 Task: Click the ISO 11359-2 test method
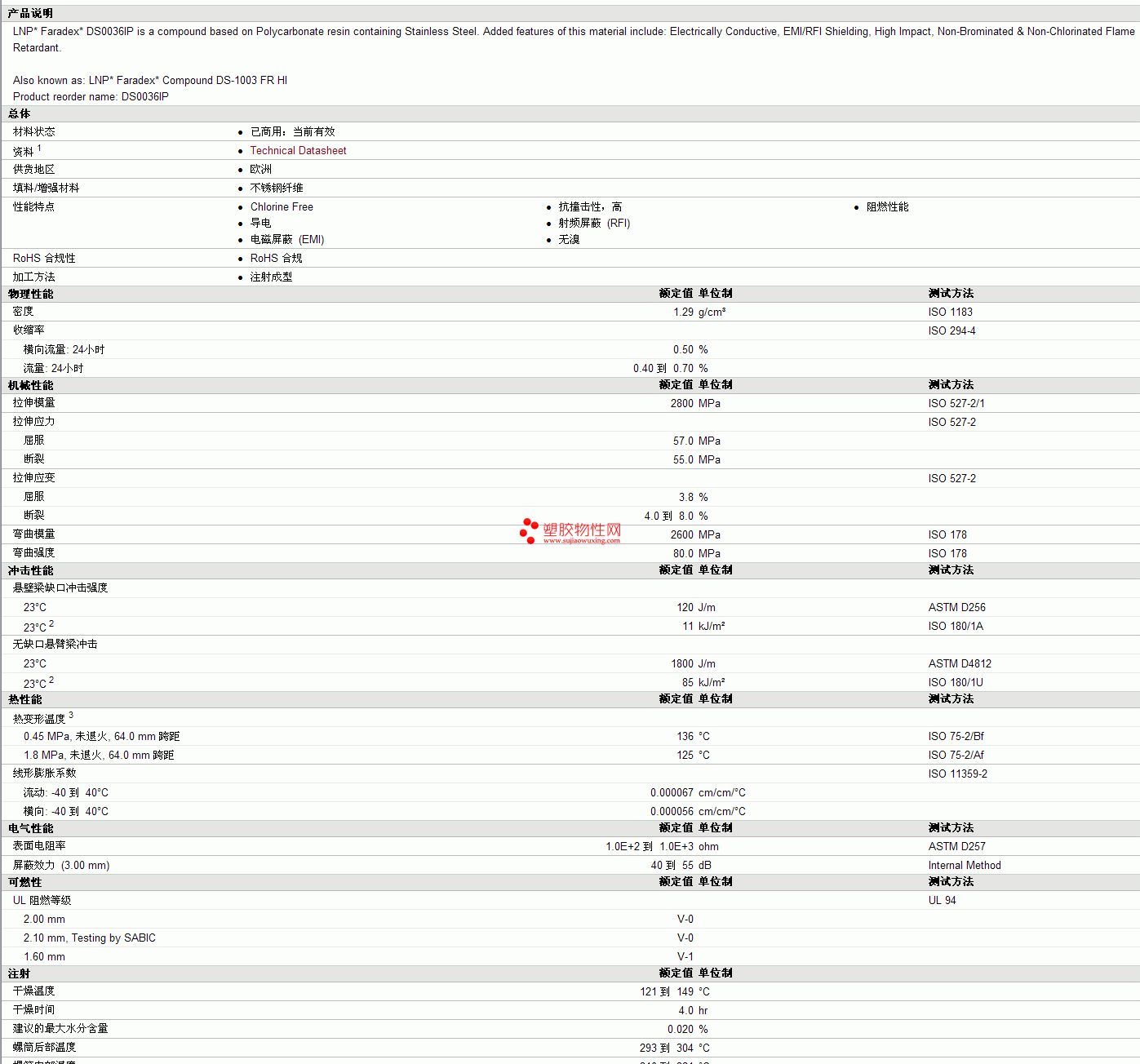tap(958, 774)
